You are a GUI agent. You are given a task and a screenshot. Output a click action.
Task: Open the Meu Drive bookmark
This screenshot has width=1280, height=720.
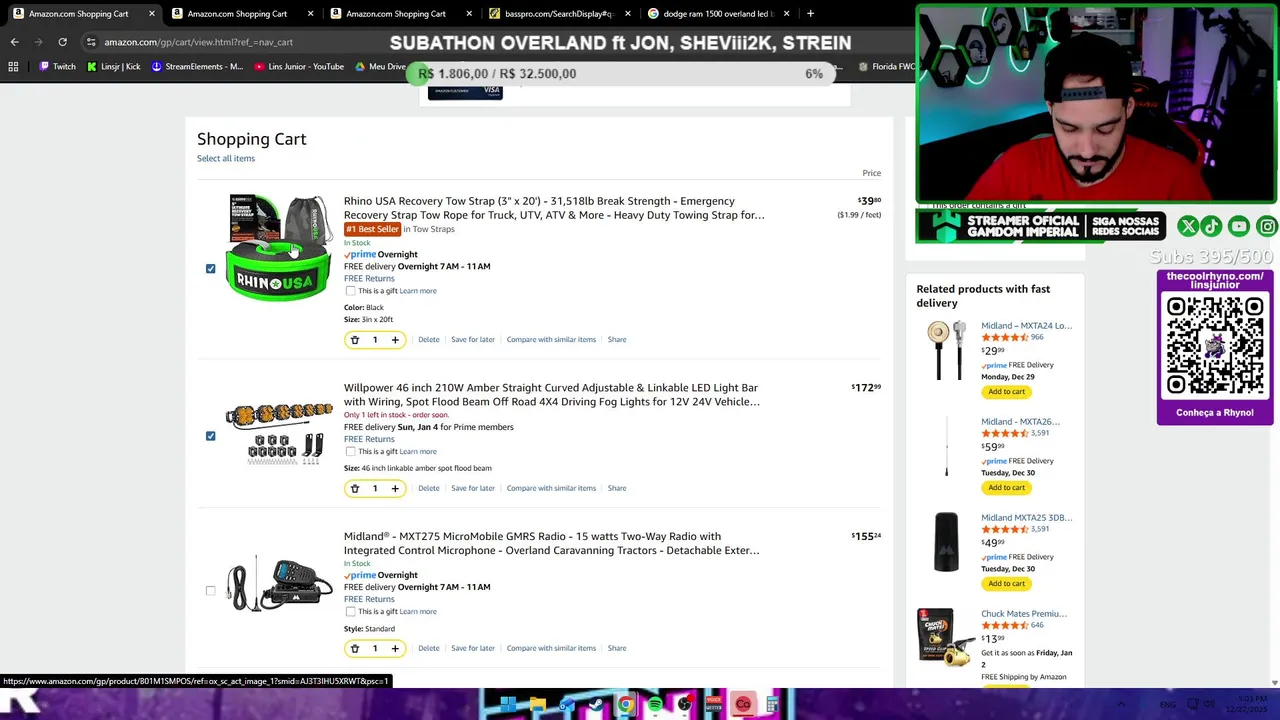click(x=380, y=67)
